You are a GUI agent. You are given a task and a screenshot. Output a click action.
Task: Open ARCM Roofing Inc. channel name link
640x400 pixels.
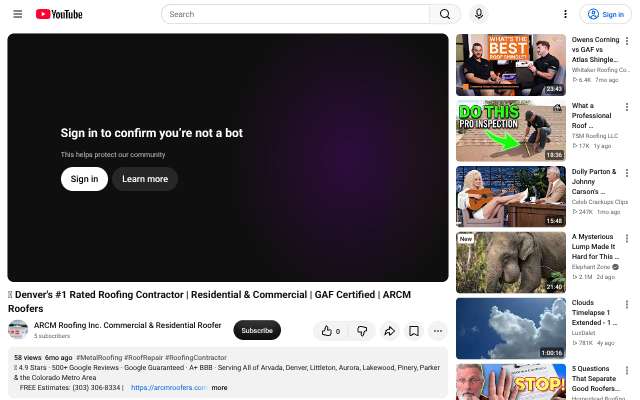(128, 325)
